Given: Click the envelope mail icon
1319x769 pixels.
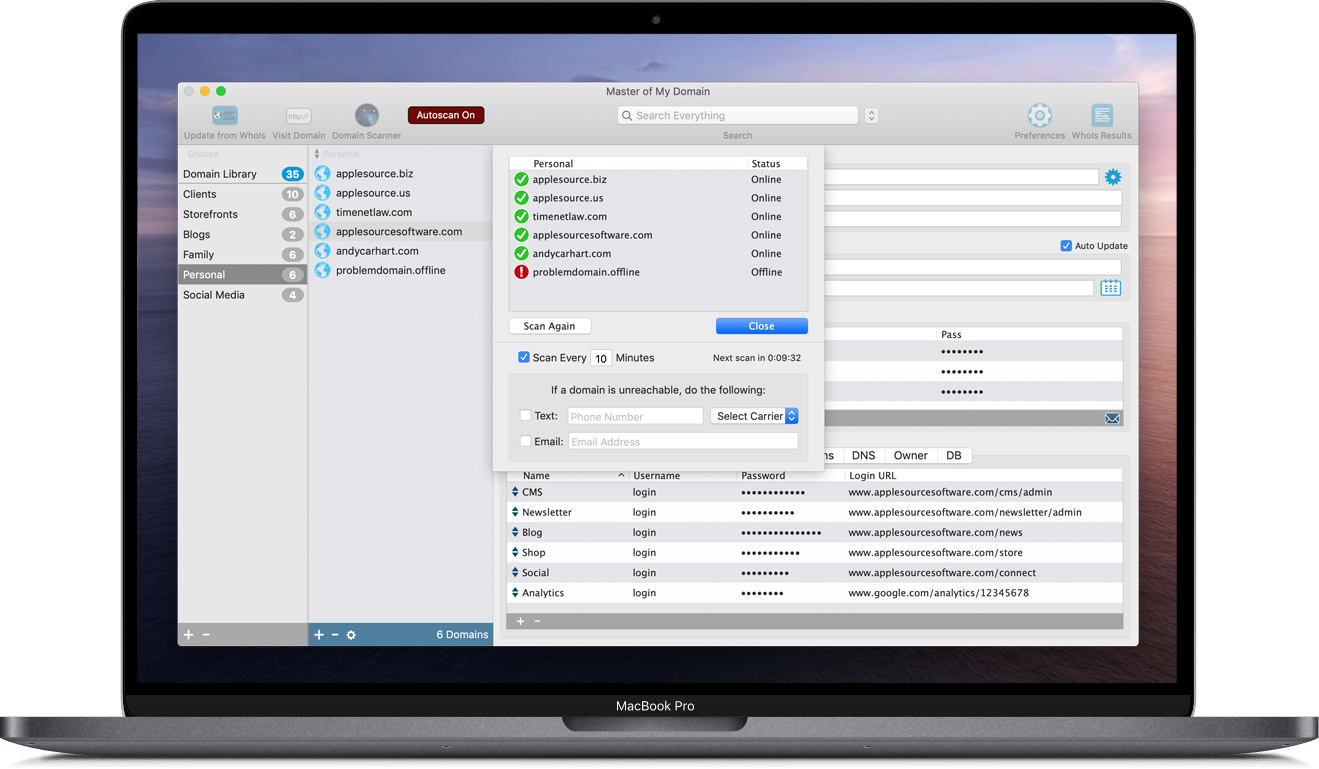Looking at the screenshot, I should click(1112, 418).
